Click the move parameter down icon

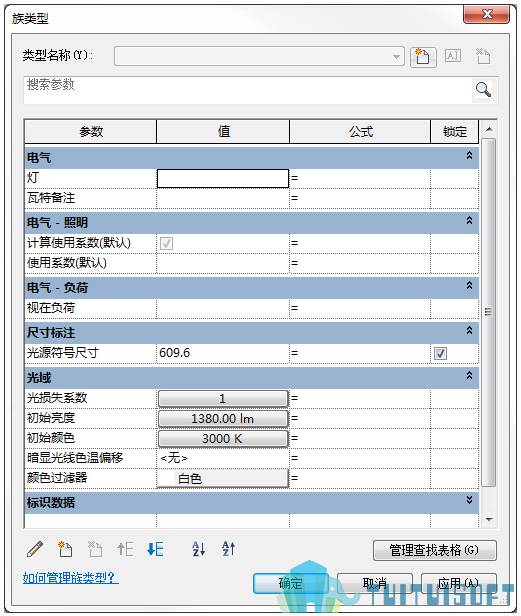(x=155, y=549)
